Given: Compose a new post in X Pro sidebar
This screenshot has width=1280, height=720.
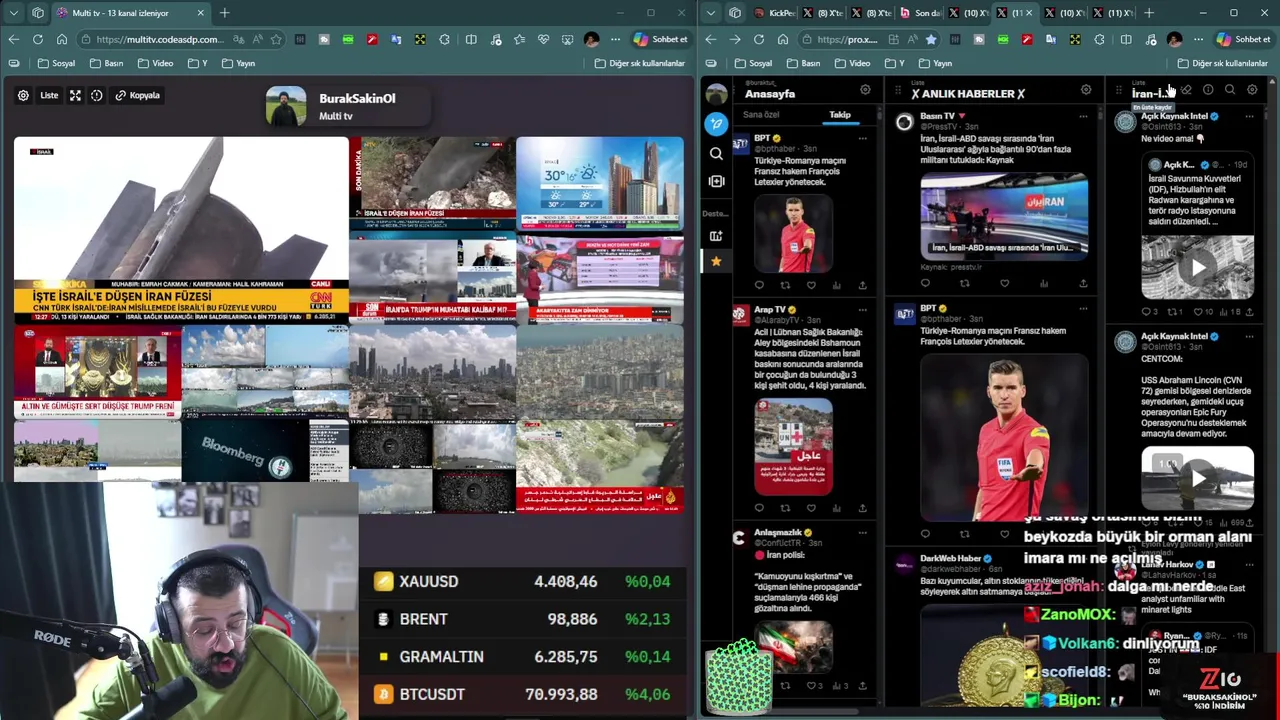Looking at the screenshot, I should 716,124.
